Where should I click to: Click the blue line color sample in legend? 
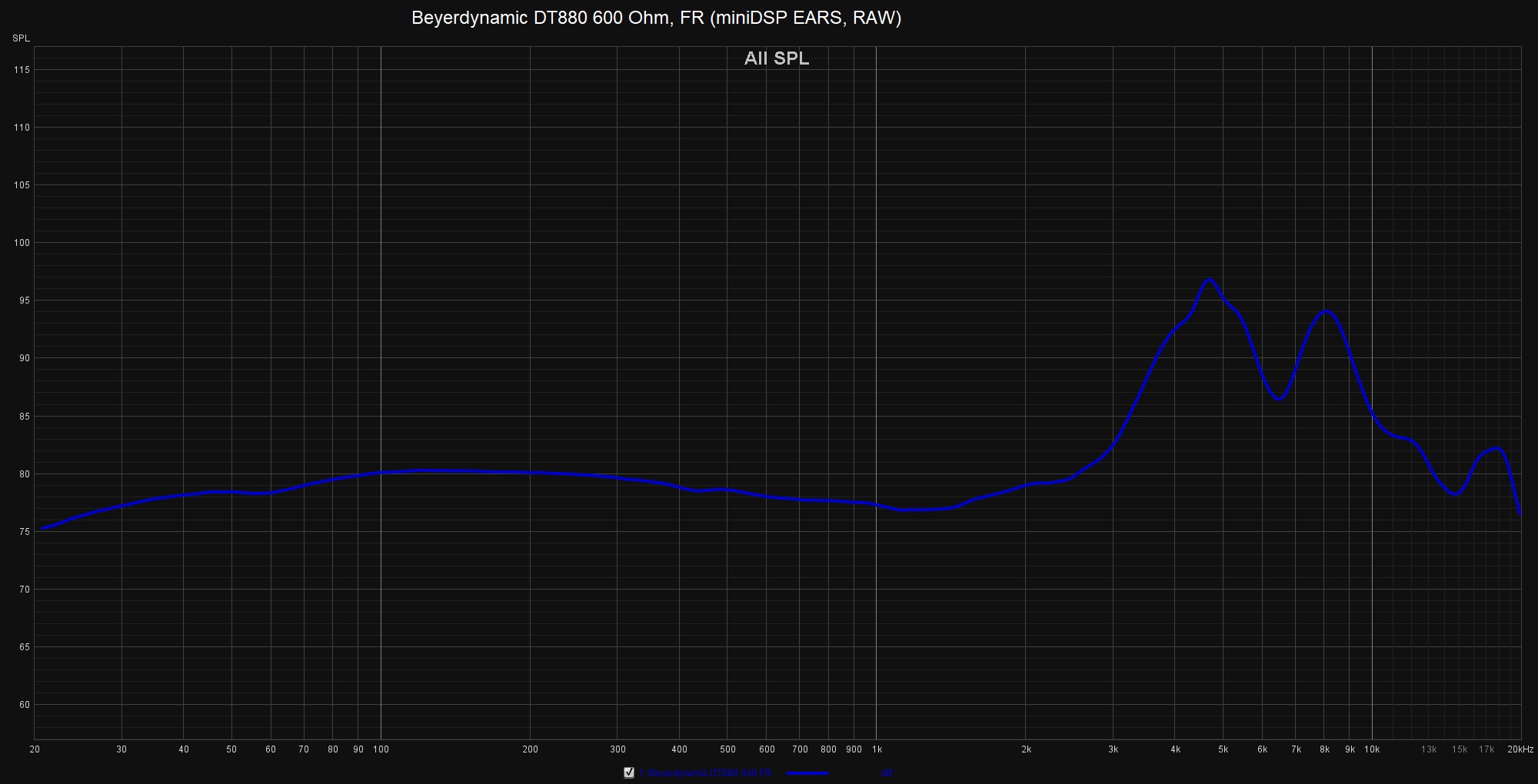807,772
